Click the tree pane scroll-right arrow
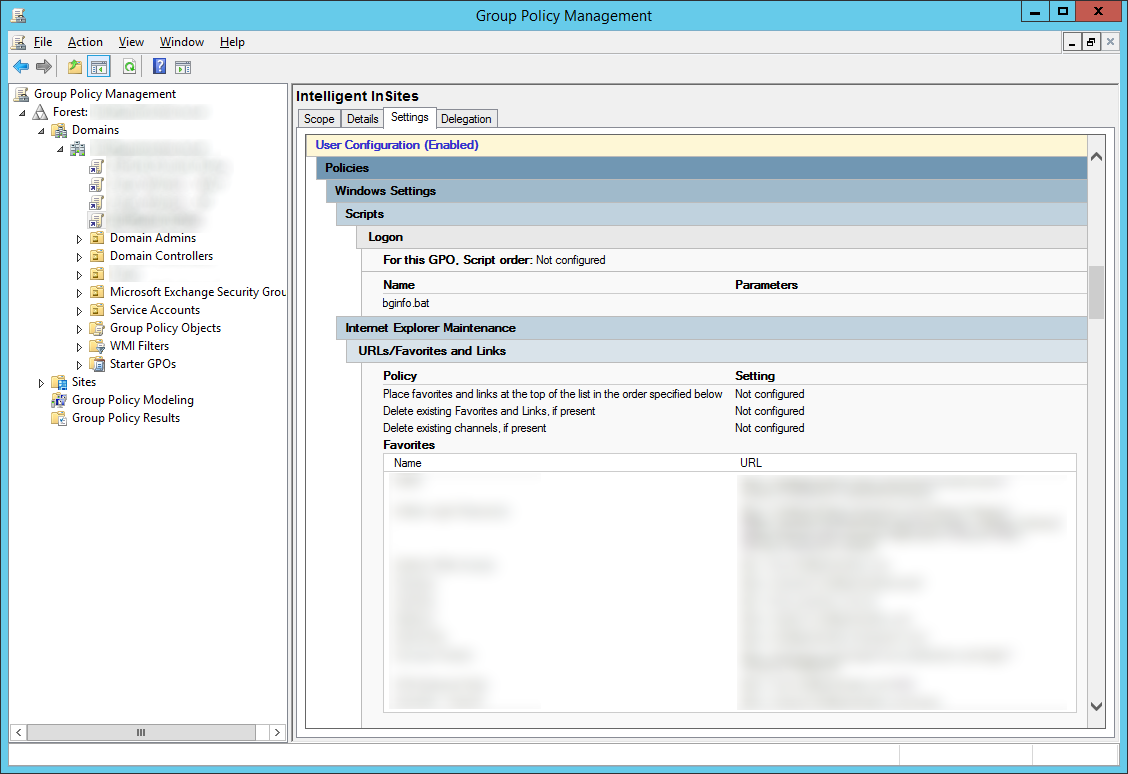This screenshot has width=1128, height=774. 277,732
